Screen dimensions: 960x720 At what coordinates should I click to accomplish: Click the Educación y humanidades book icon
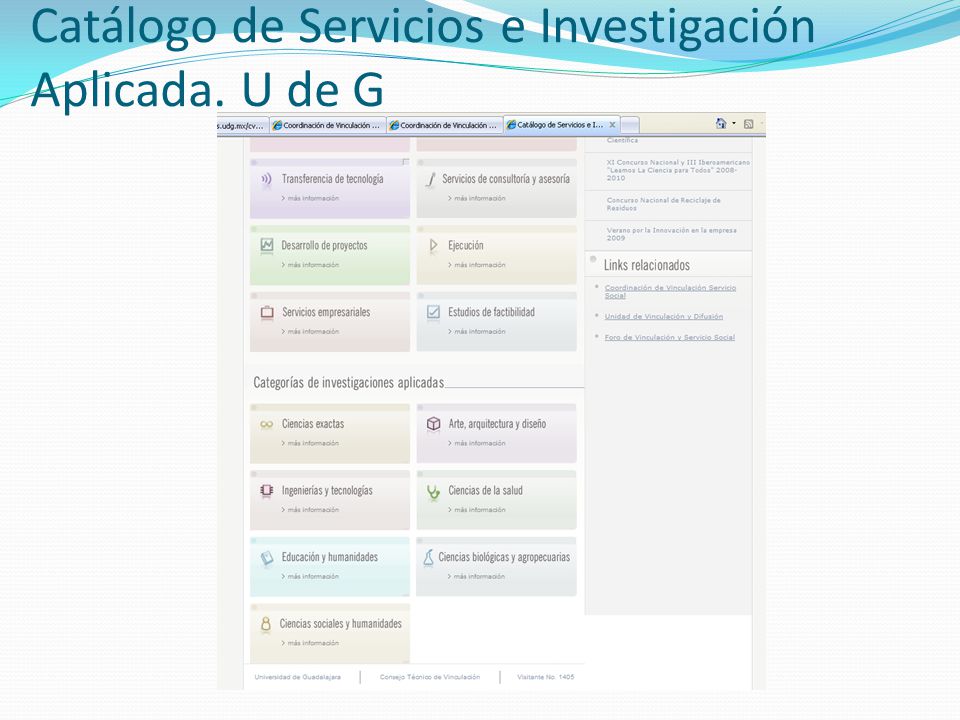click(267, 558)
